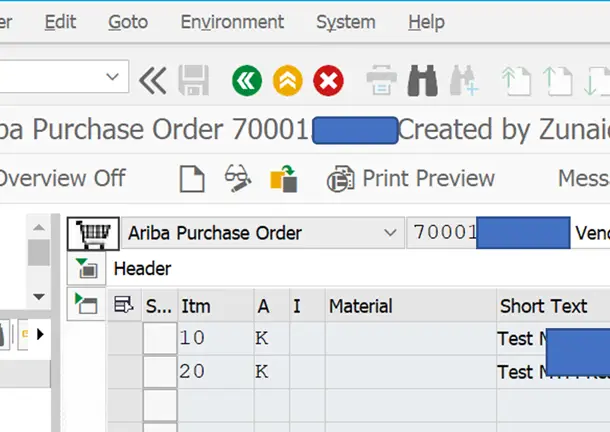Open the Help menu

point(426,22)
